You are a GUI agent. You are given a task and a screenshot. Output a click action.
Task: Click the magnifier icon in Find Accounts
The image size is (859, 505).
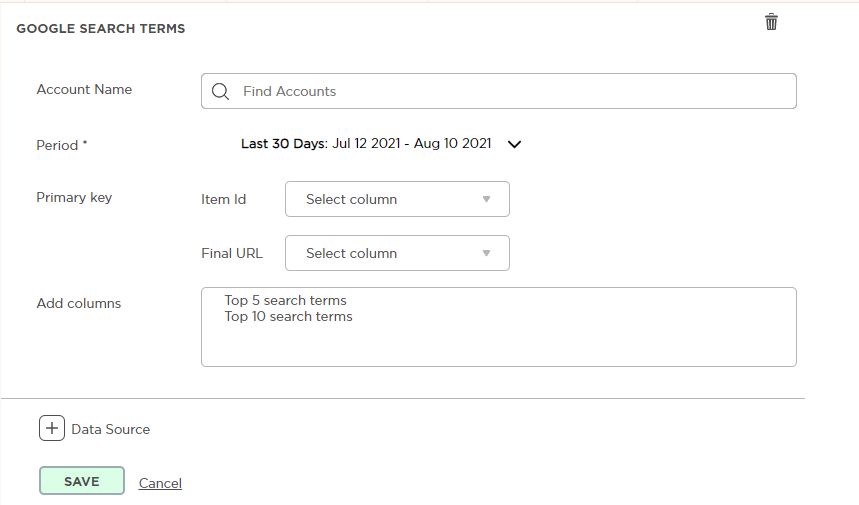[x=220, y=91]
